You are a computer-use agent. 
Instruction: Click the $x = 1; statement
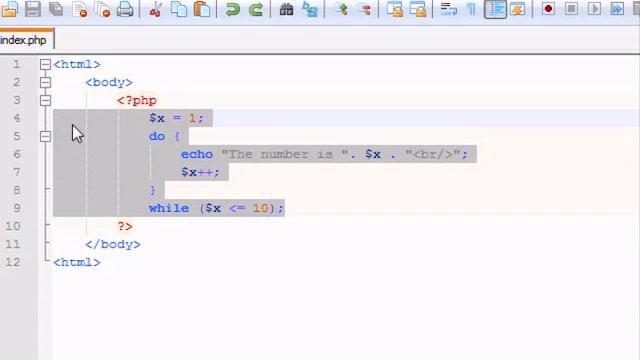[x=176, y=118]
